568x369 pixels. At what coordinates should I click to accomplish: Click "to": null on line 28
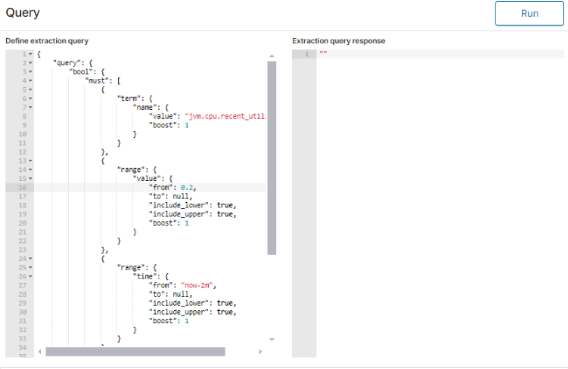pyautogui.click(x=170, y=294)
